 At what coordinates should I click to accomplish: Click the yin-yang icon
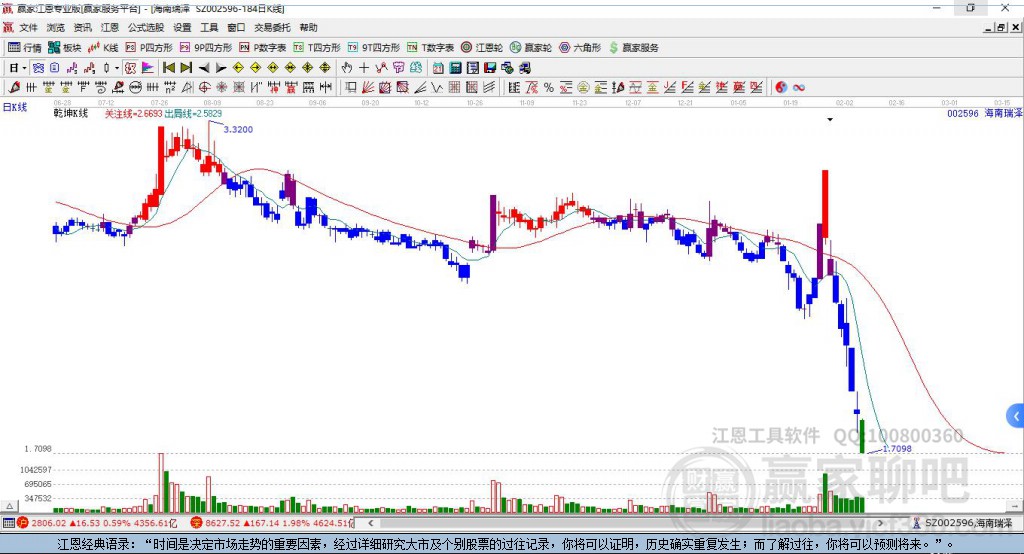click(x=781, y=88)
